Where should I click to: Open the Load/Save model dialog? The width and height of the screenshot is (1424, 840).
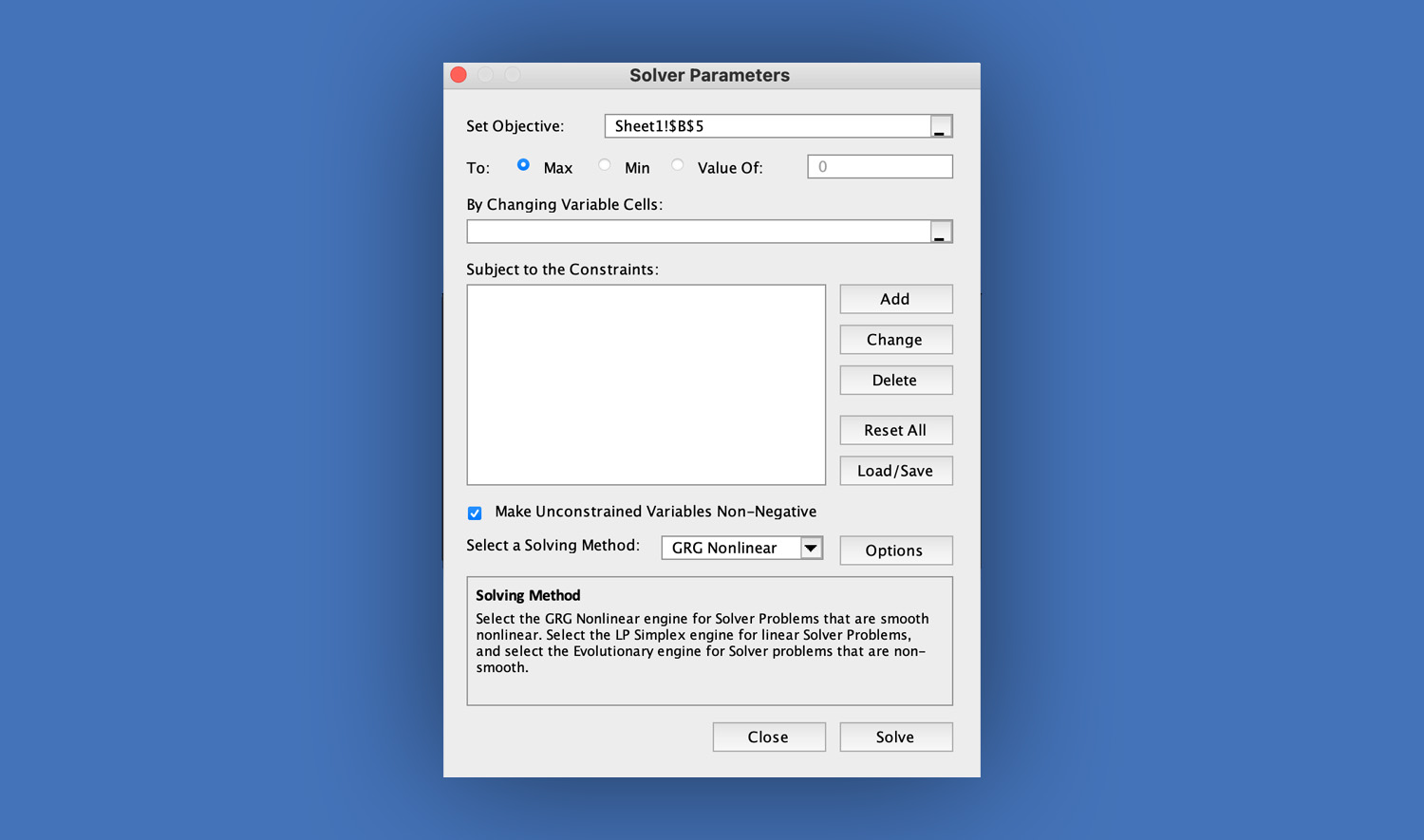tap(895, 471)
